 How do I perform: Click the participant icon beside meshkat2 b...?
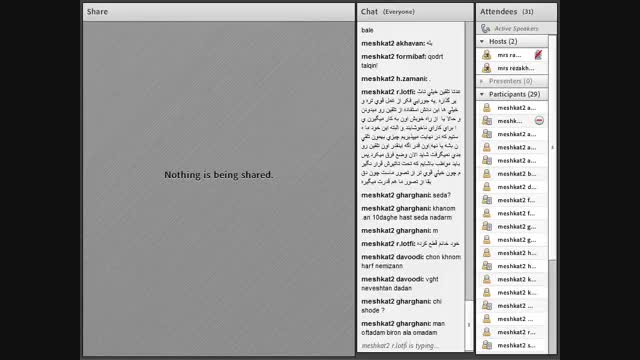(487, 173)
